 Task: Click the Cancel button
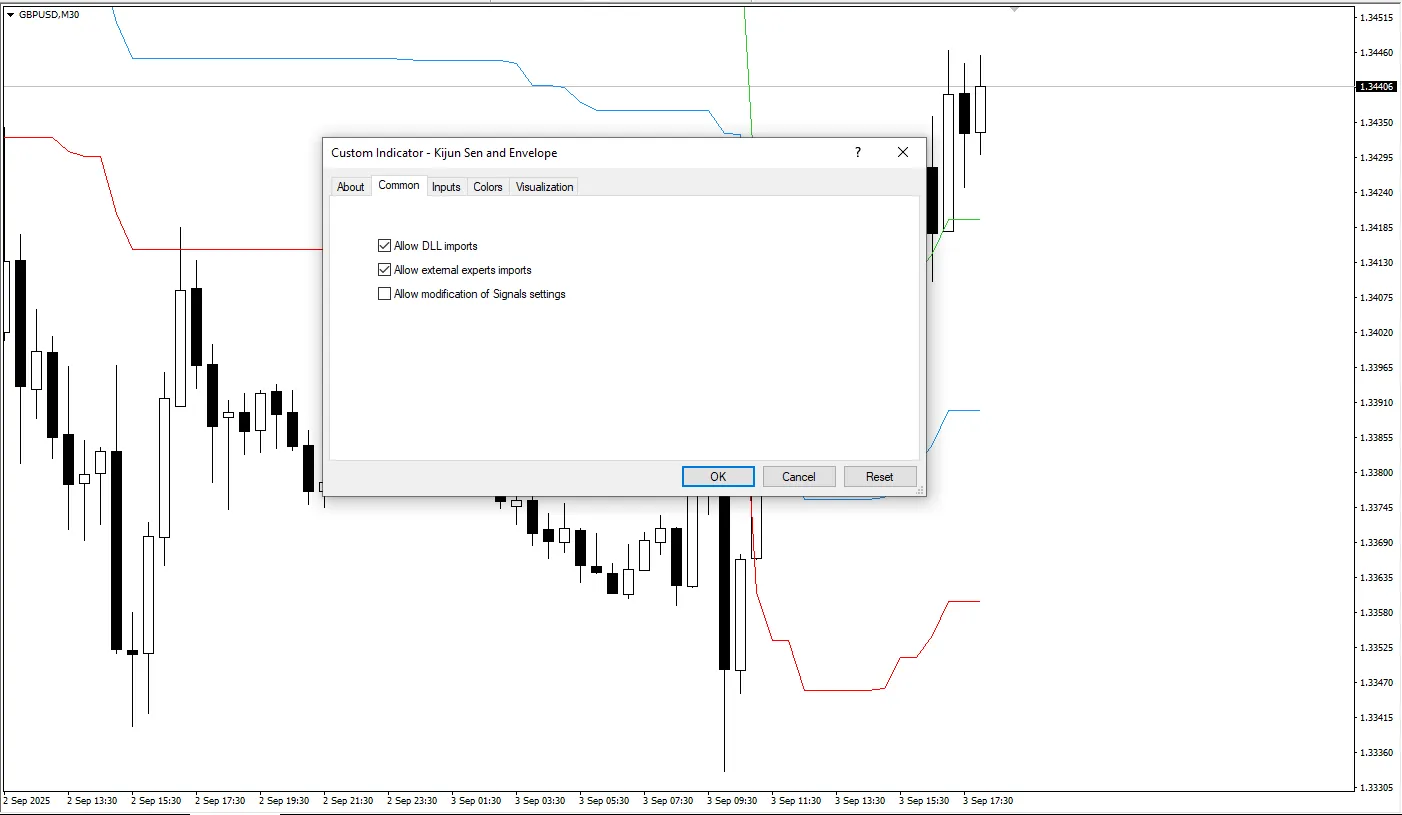pos(799,477)
